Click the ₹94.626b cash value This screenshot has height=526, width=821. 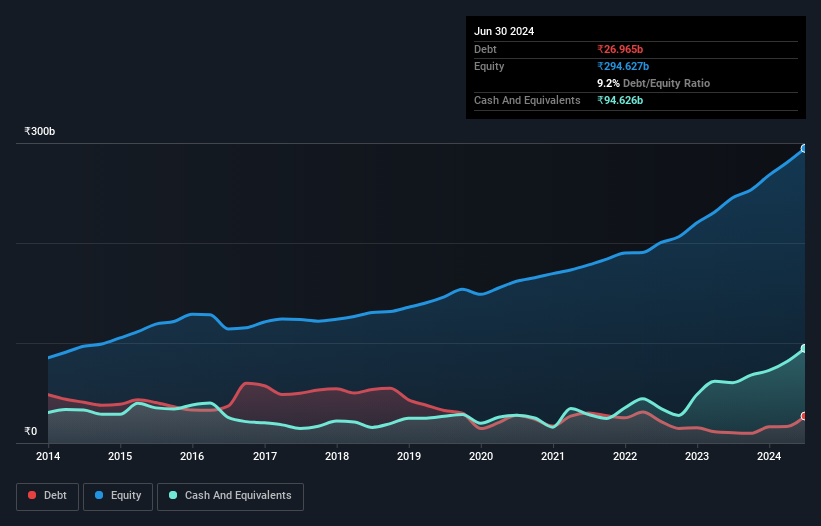click(620, 100)
